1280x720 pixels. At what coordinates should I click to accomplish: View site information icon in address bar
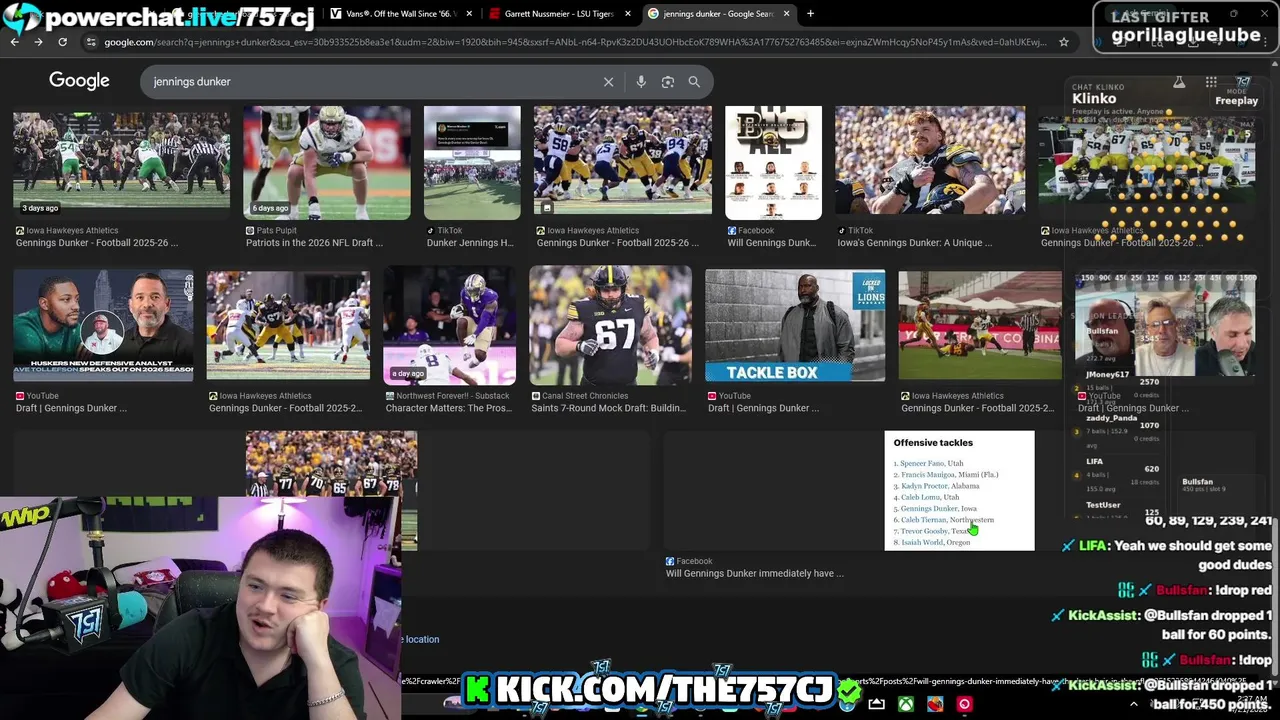click(91, 42)
